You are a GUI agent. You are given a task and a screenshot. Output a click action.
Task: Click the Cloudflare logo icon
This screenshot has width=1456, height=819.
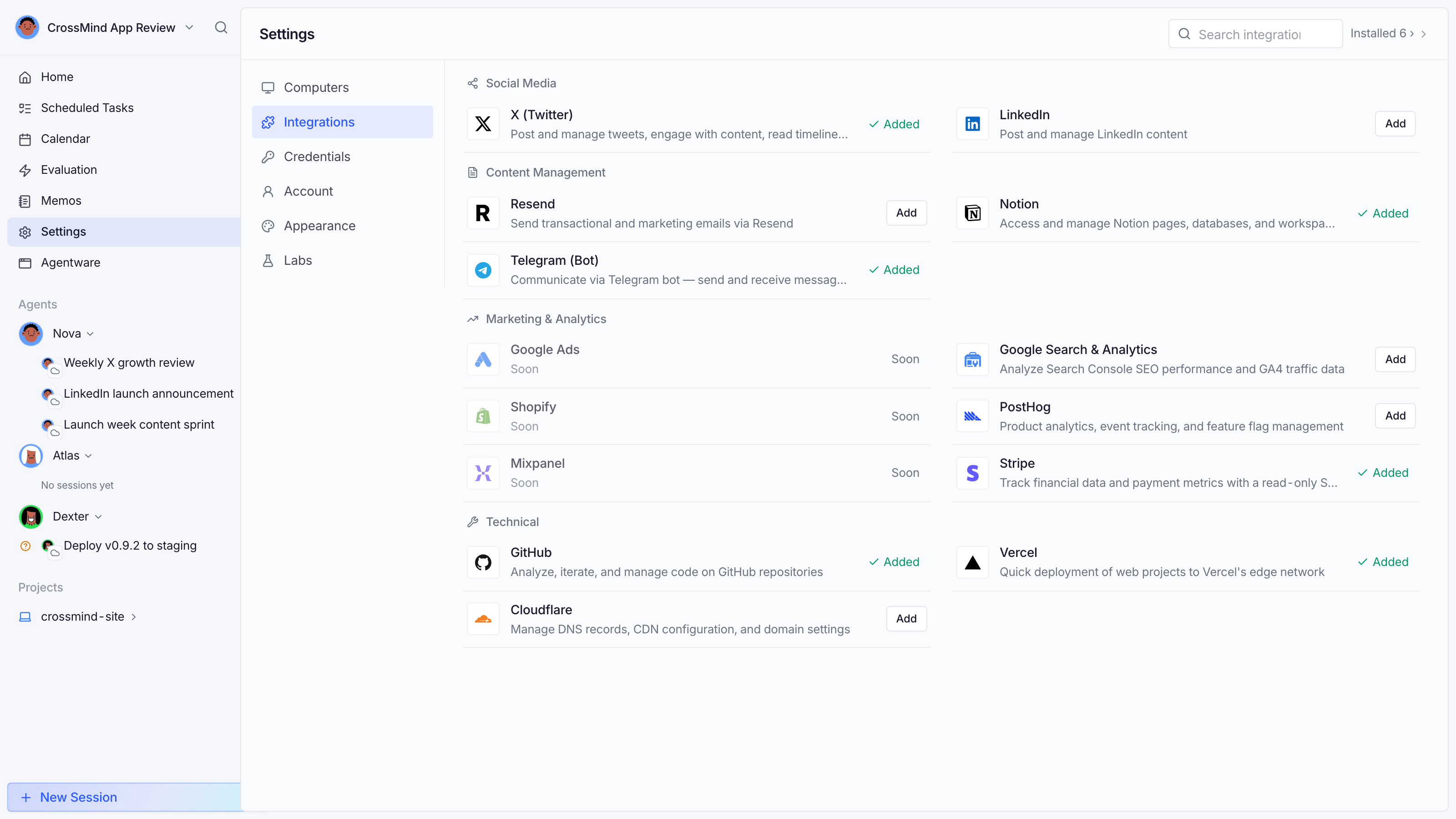tap(483, 619)
